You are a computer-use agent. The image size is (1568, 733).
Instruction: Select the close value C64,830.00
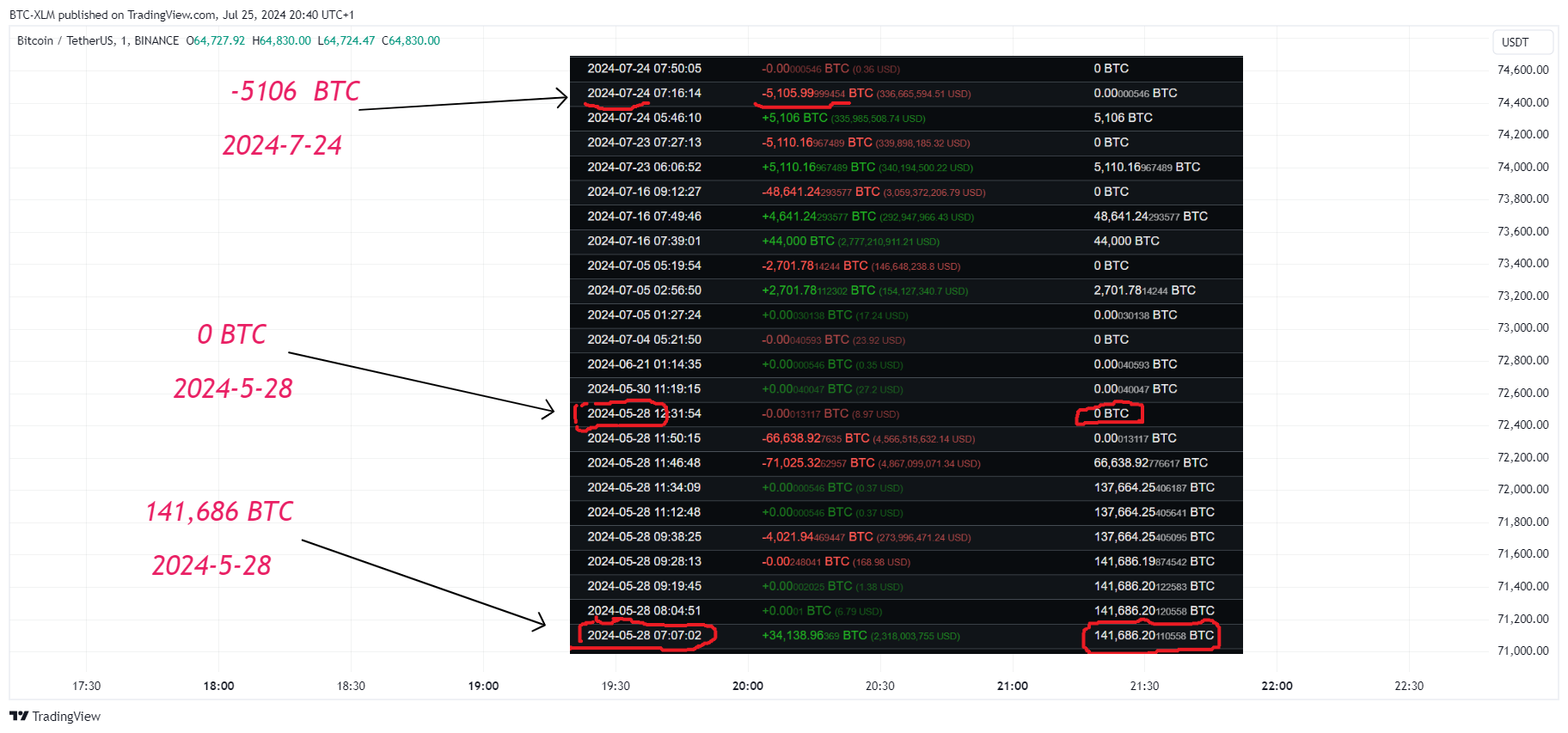pos(411,40)
